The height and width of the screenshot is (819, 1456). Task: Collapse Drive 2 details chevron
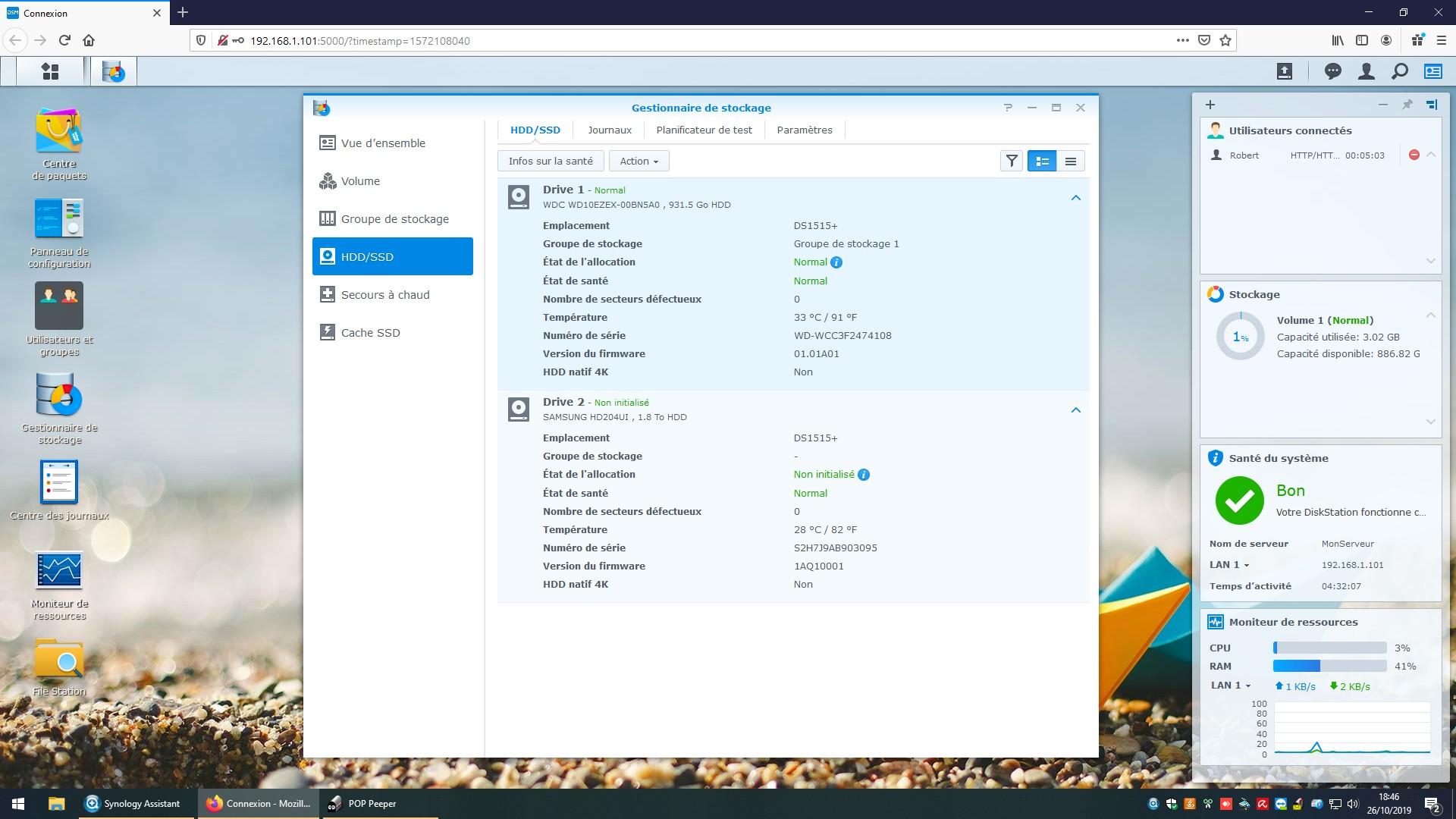click(1075, 410)
